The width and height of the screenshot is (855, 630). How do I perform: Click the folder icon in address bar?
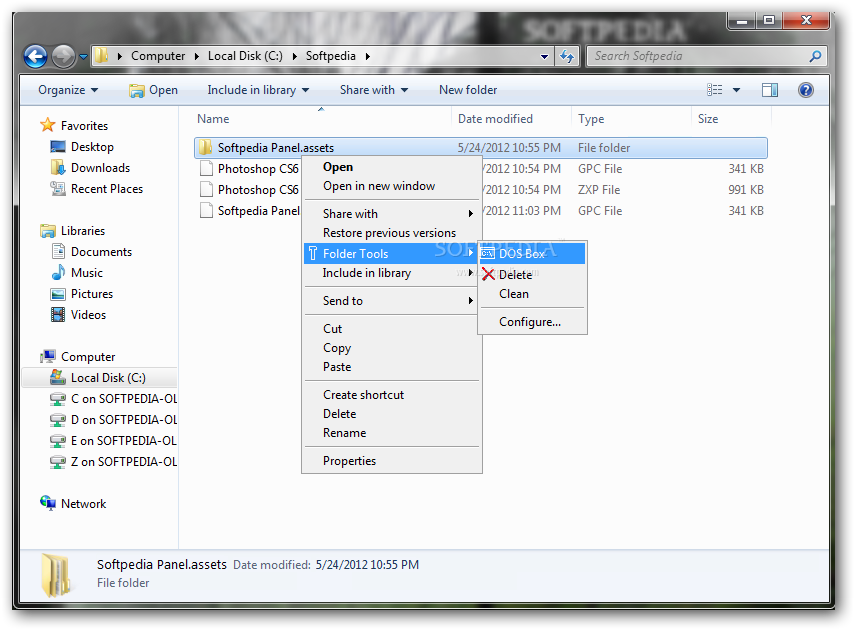pyautogui.click(x=101, y=56)
